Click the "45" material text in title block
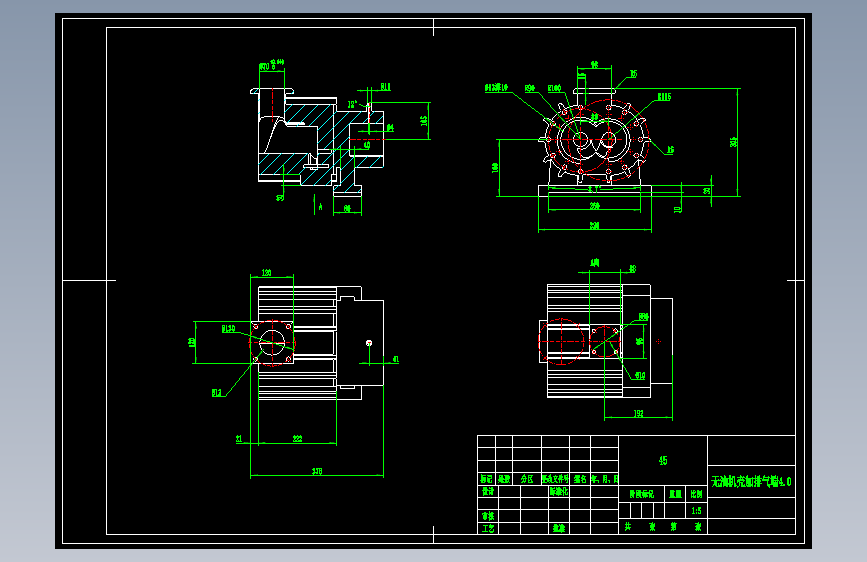This screenshot has width=867, height=562. [663, 460]
